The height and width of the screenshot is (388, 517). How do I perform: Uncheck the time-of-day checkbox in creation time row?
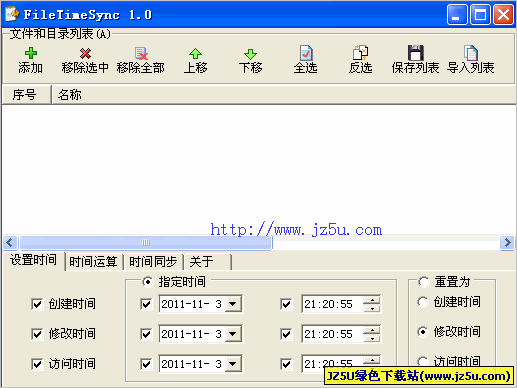tap(286, 304)
